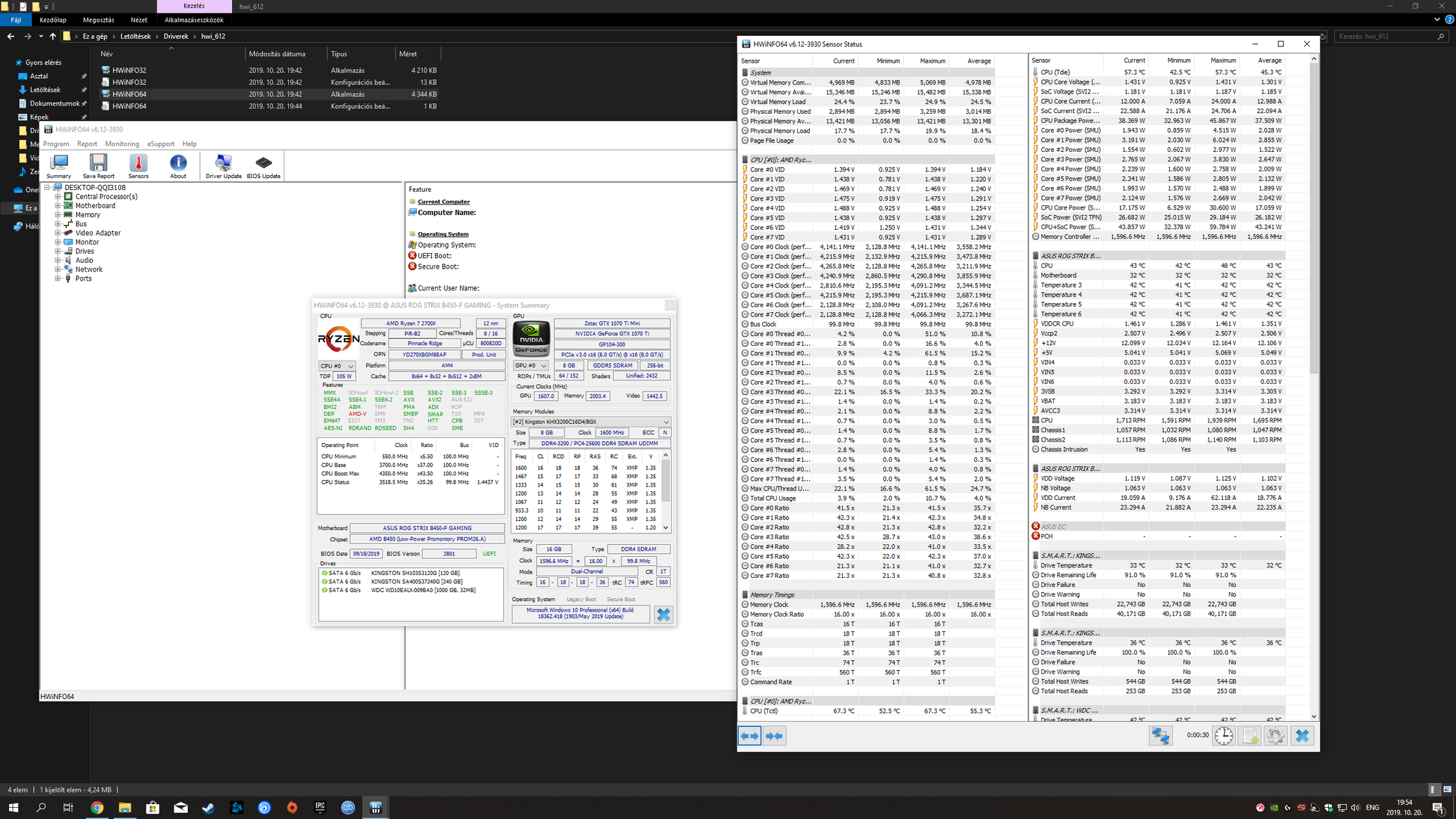Open the Fájl tab in File Explorer
The height and width of the screenshot is (819, 1456).
(x=16, y=20)
